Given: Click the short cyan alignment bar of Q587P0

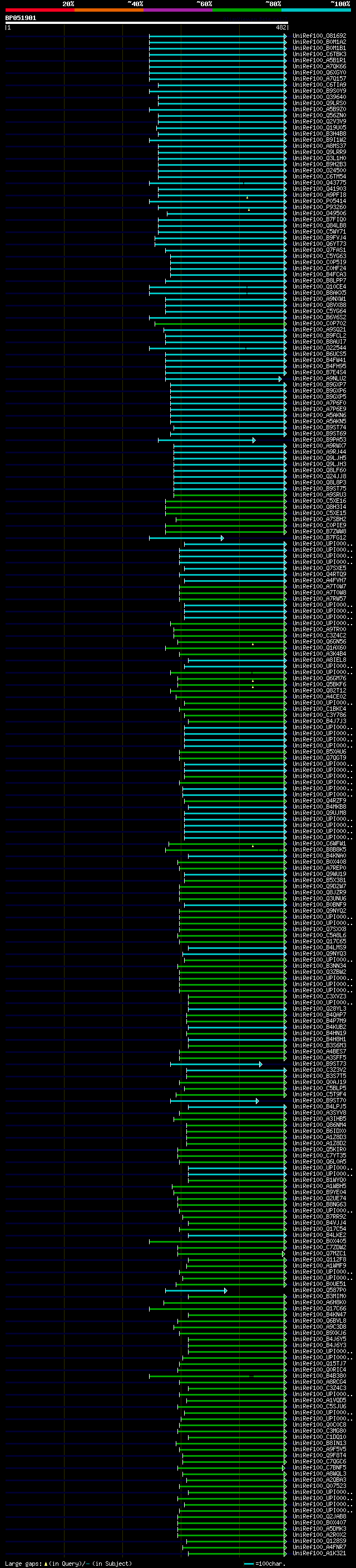Looking at the screenshot, I should click(196, 1290).
